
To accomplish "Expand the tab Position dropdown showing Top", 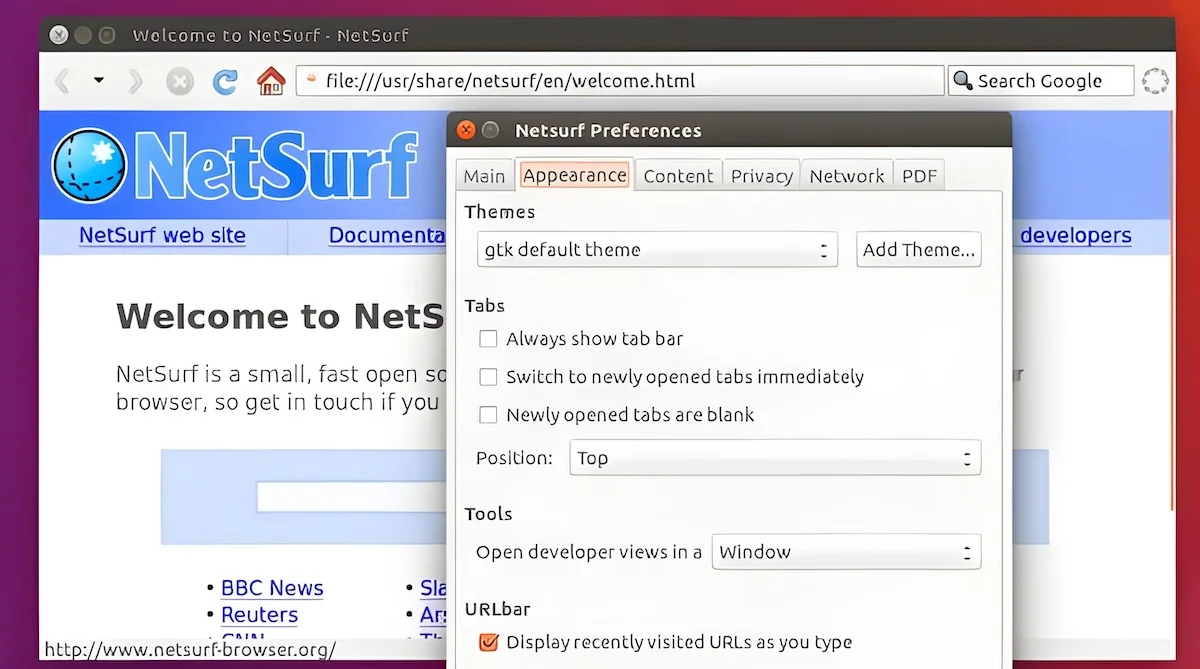I will [x=775, y=458].
